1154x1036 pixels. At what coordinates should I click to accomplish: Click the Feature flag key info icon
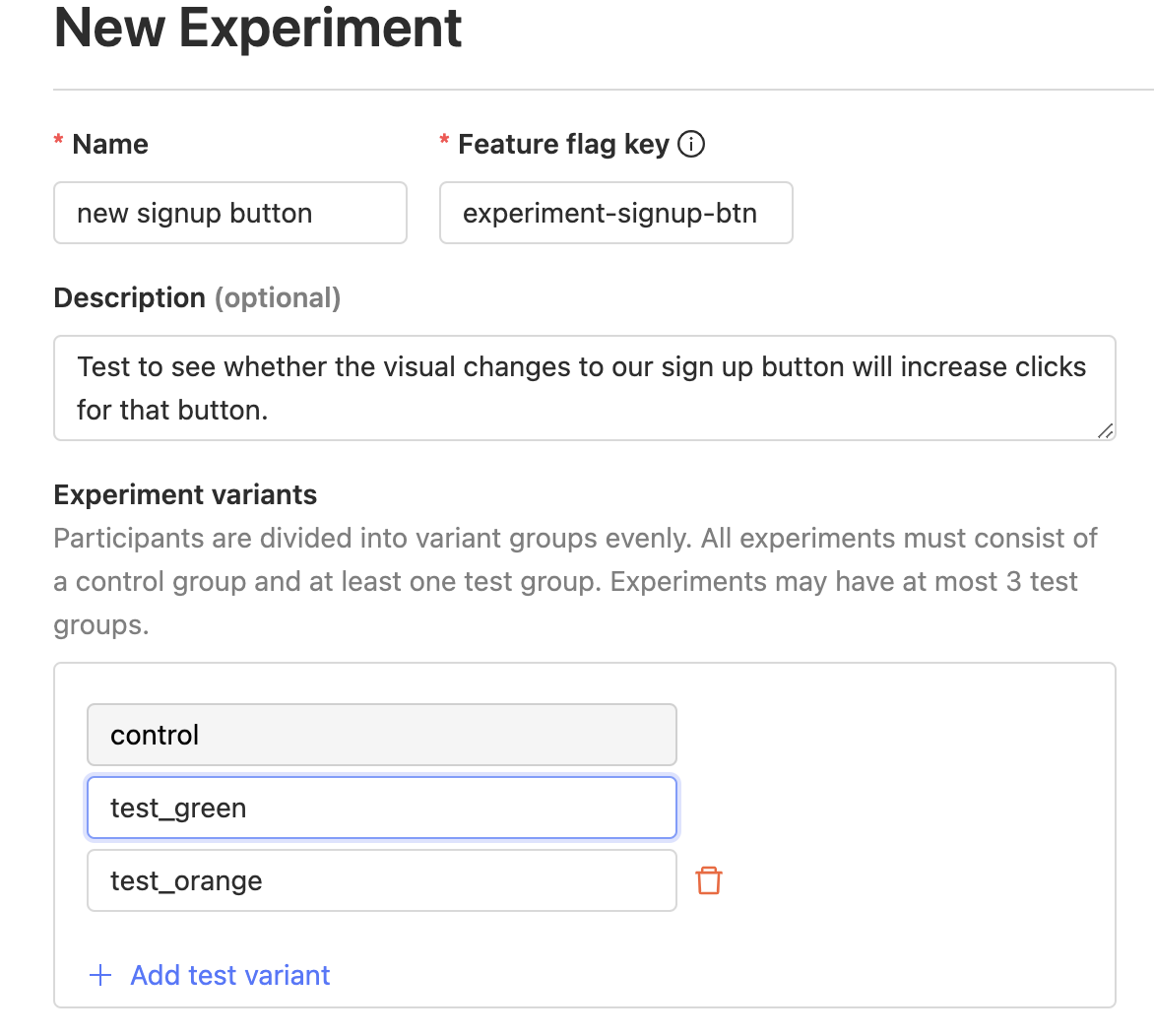coord(692,145)
